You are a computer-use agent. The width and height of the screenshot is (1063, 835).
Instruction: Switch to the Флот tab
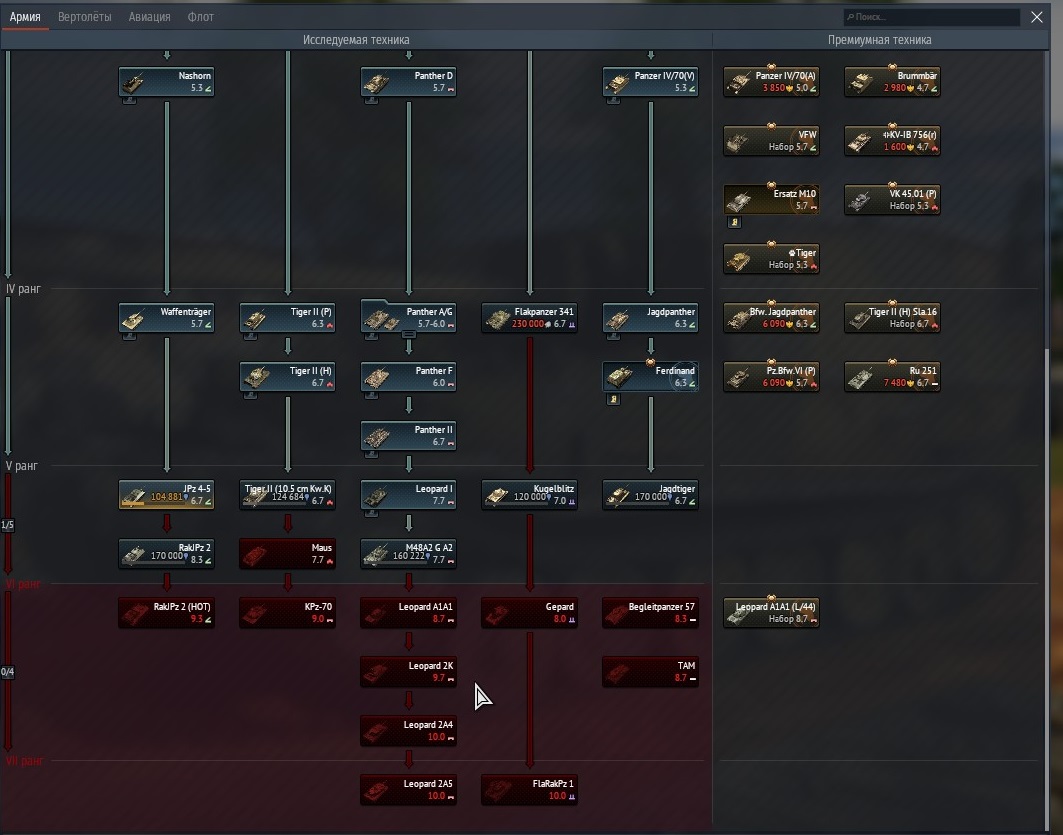[x=201, y=17]
